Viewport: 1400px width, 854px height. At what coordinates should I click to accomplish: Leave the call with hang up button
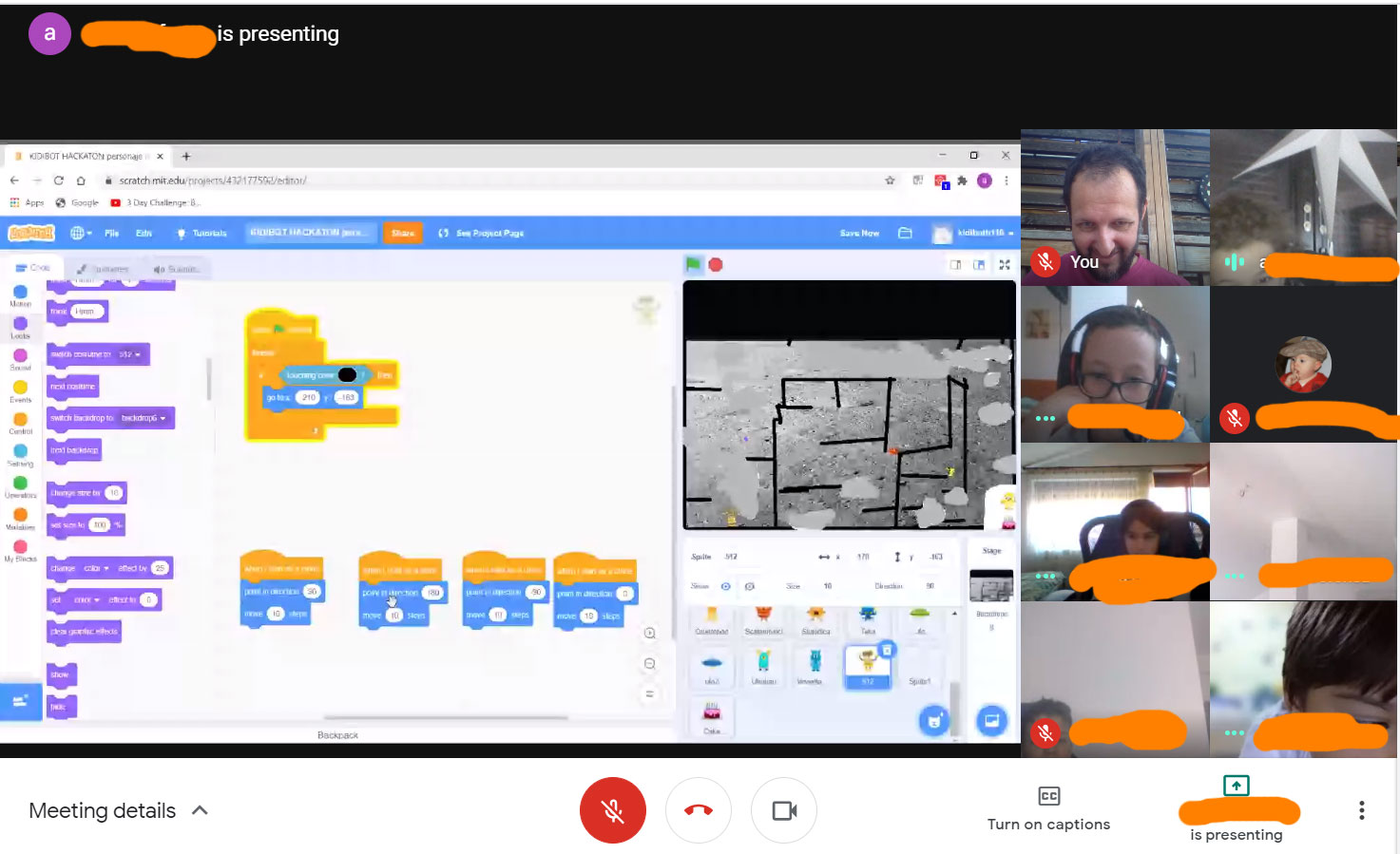tap(699, 810)
